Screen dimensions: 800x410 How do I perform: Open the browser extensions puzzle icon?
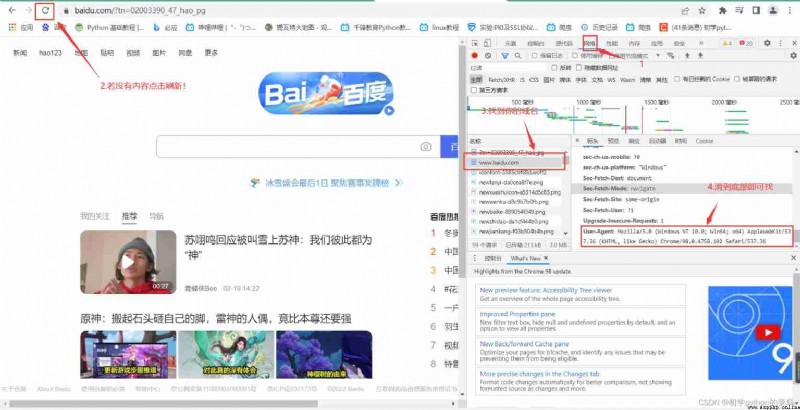pyautogui.click(x=722, y=10)
